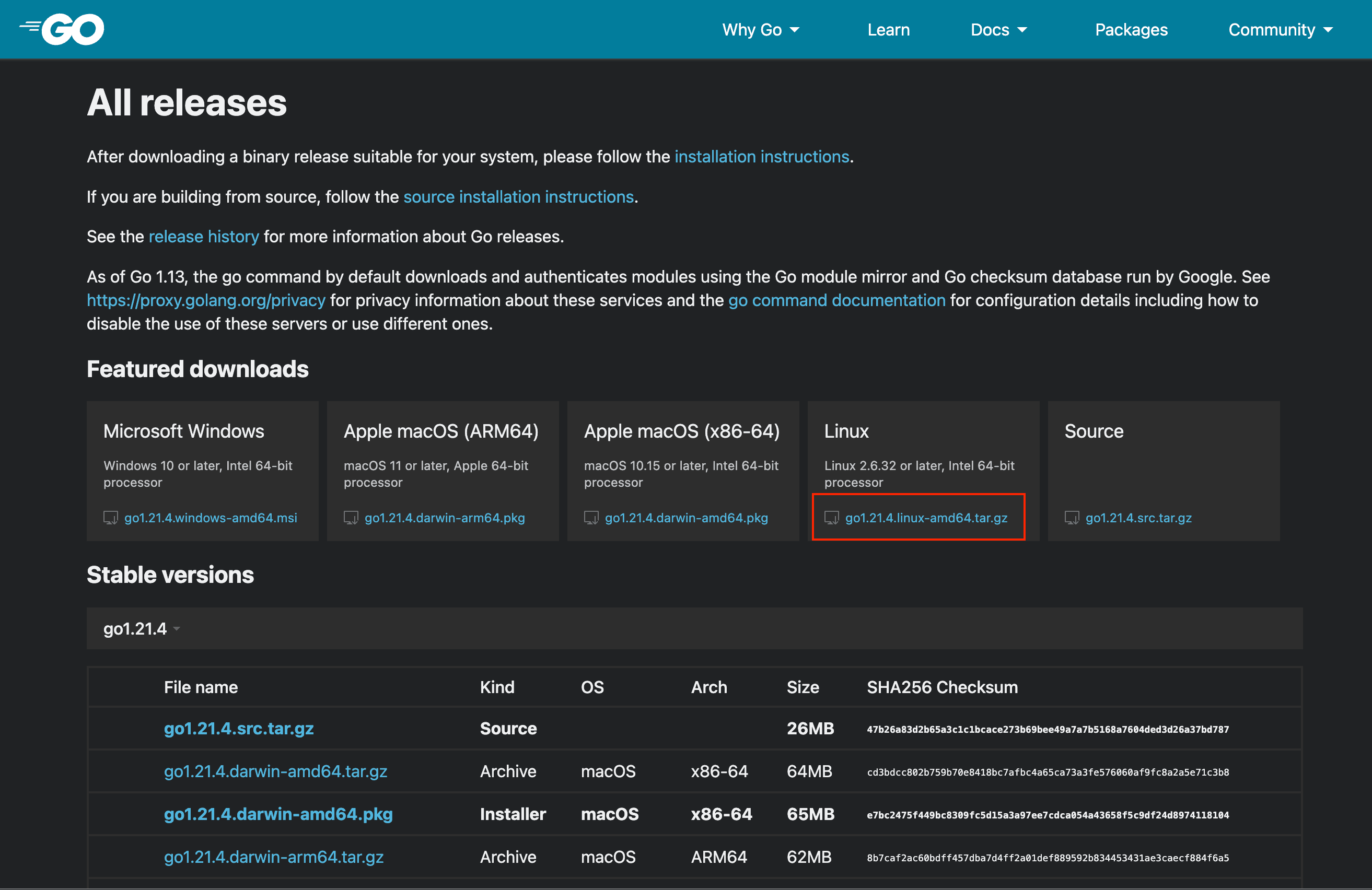1372x890 pixels.
Task: Expand the Docs dropdown menu
Action: tap(998, 29)
